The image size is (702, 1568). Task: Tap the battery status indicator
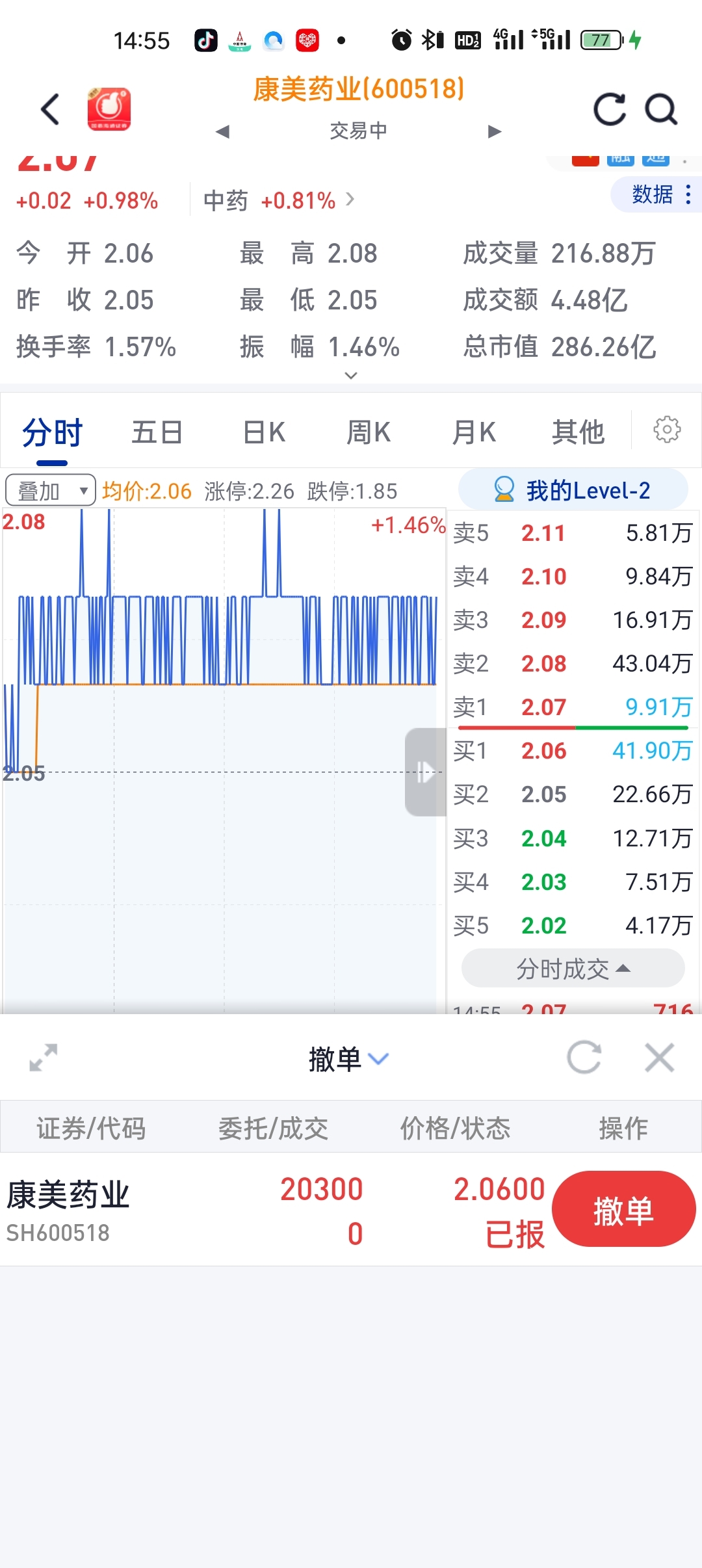[x=602, y=40]
